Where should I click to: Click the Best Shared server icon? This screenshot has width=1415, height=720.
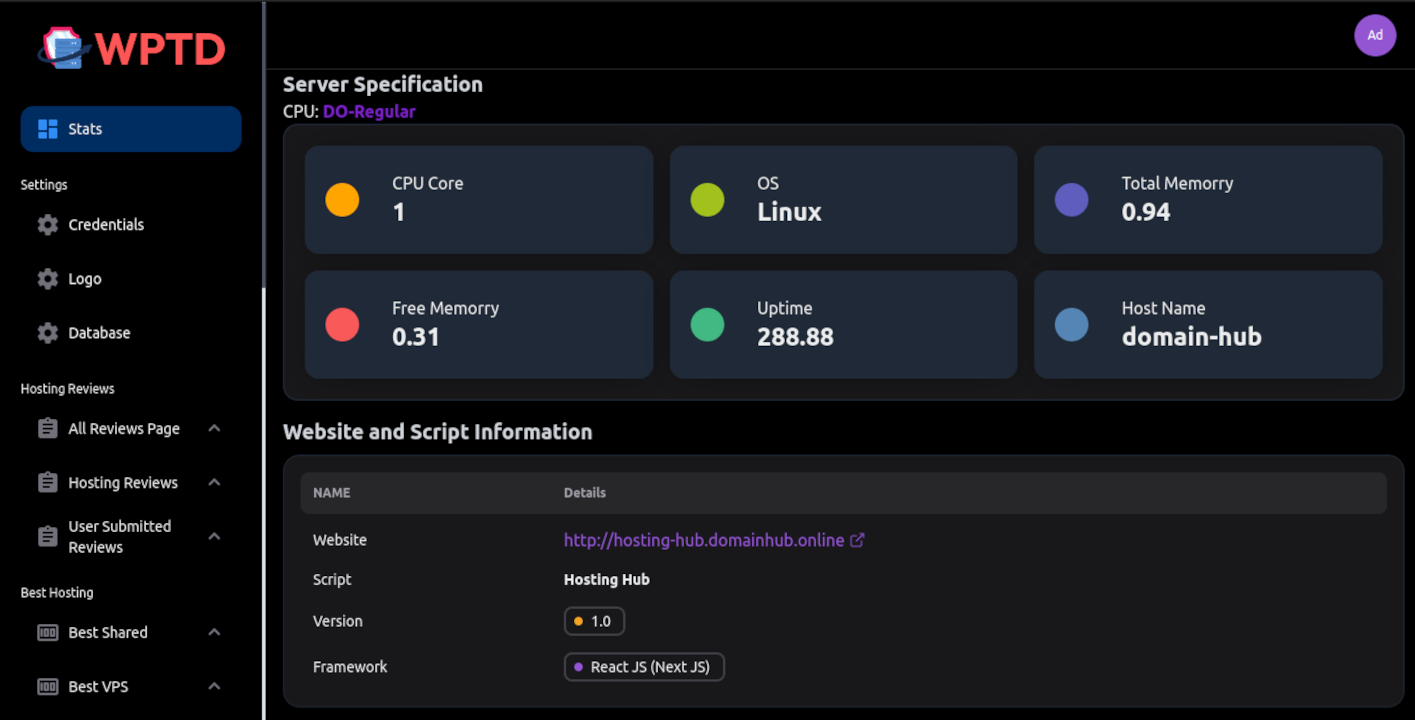click(48, 633)
